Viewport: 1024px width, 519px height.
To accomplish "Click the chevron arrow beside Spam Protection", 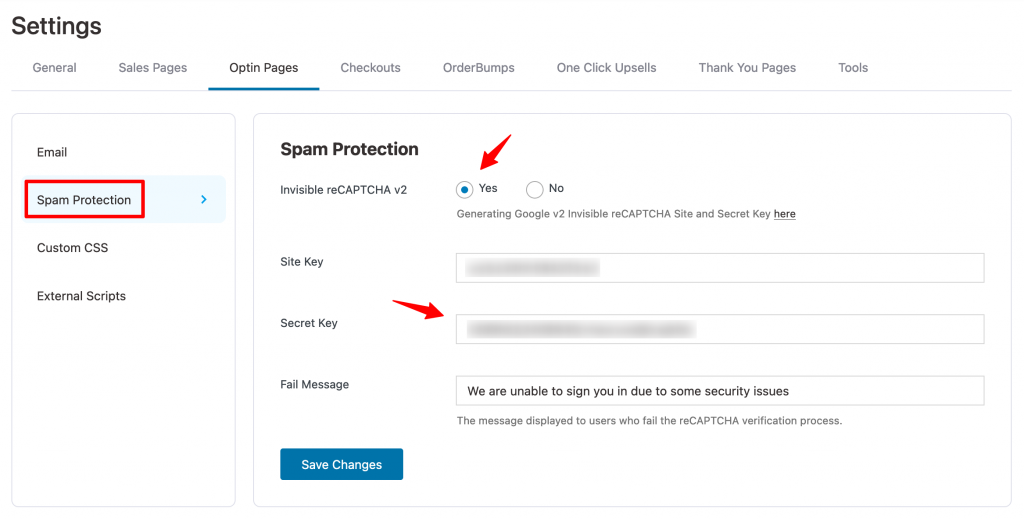I will pyautogui.click(x=204, y=199).
